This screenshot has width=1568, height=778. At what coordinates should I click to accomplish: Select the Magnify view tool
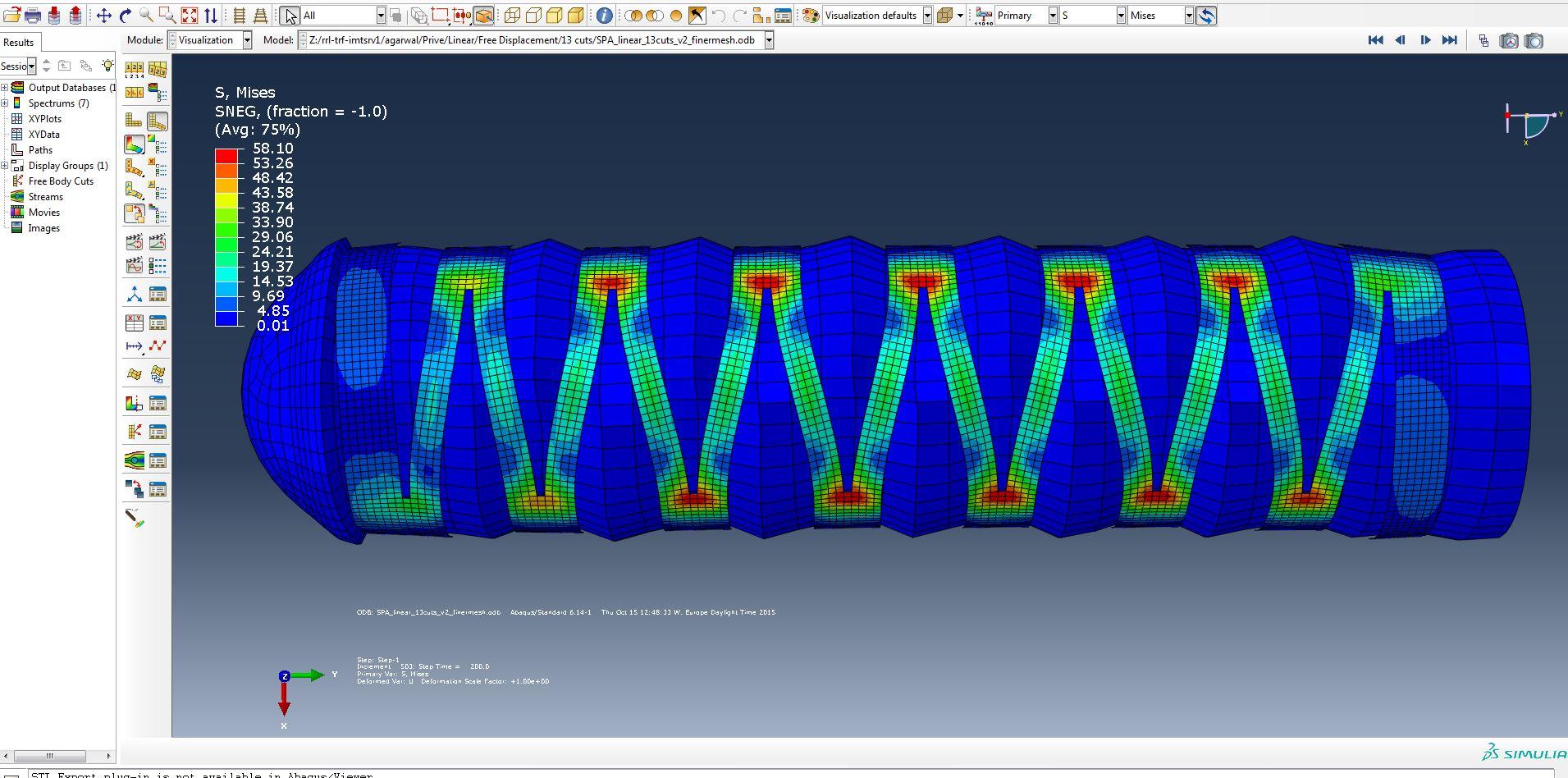[146, 15]
